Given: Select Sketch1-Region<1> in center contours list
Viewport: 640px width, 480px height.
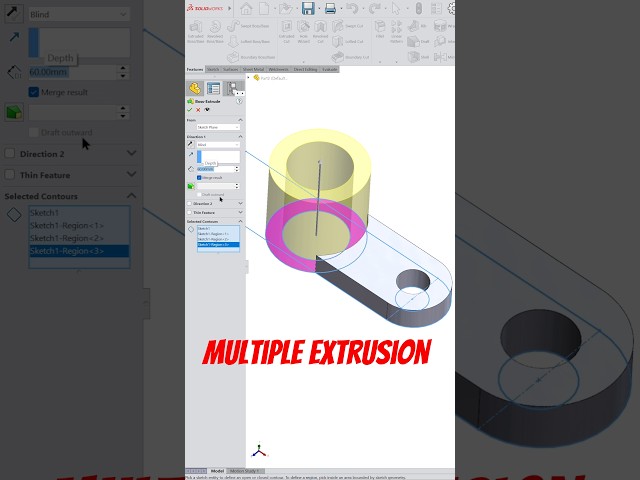Looking at the screenshot, I should click(x=218, y=234).
